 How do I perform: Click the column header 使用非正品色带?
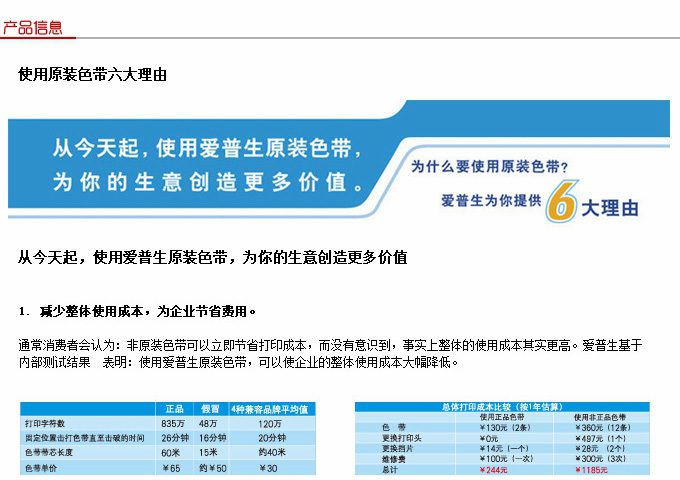(x=600, y=417)
